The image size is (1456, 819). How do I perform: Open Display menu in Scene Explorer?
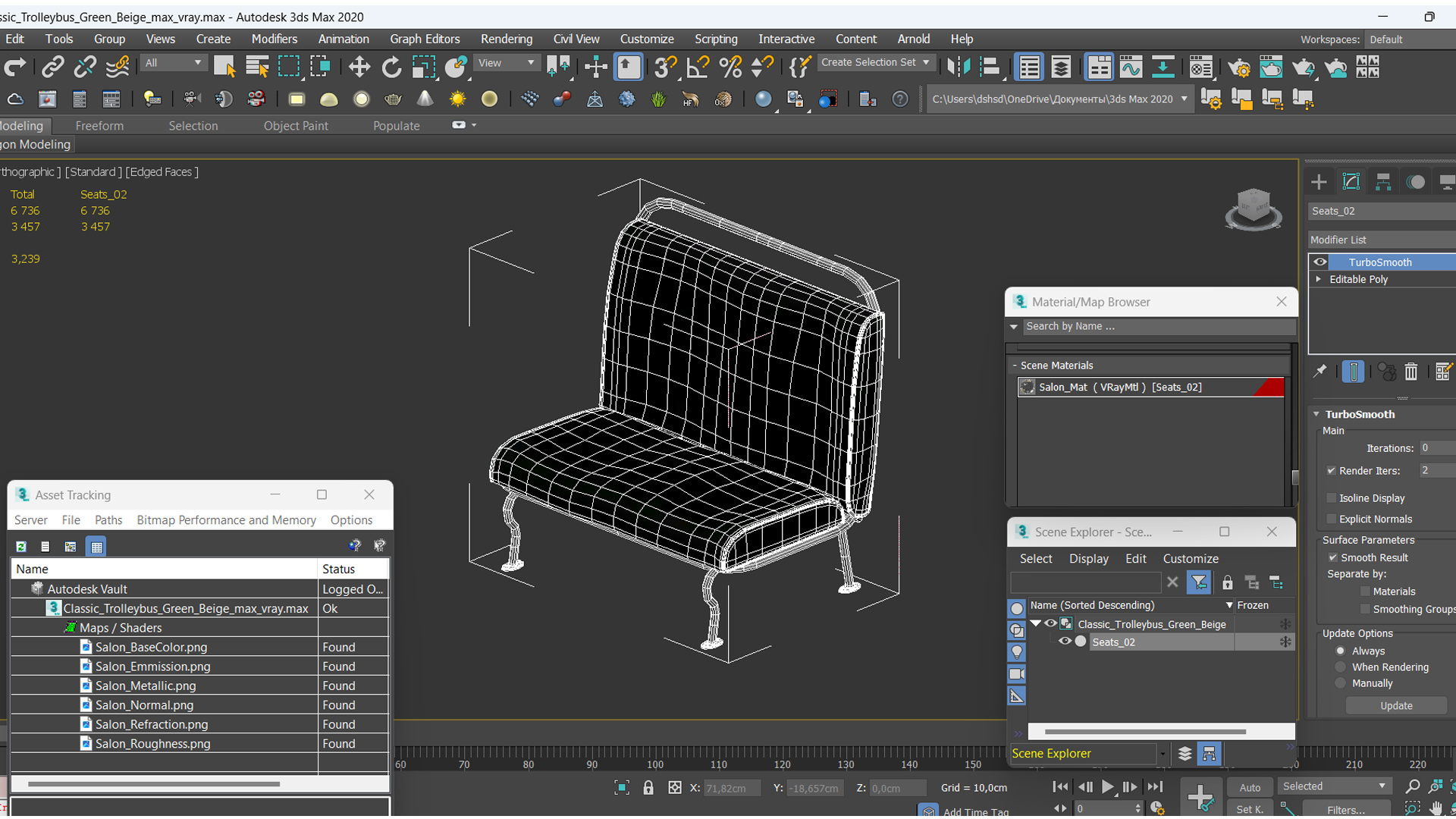point(1089,559)
